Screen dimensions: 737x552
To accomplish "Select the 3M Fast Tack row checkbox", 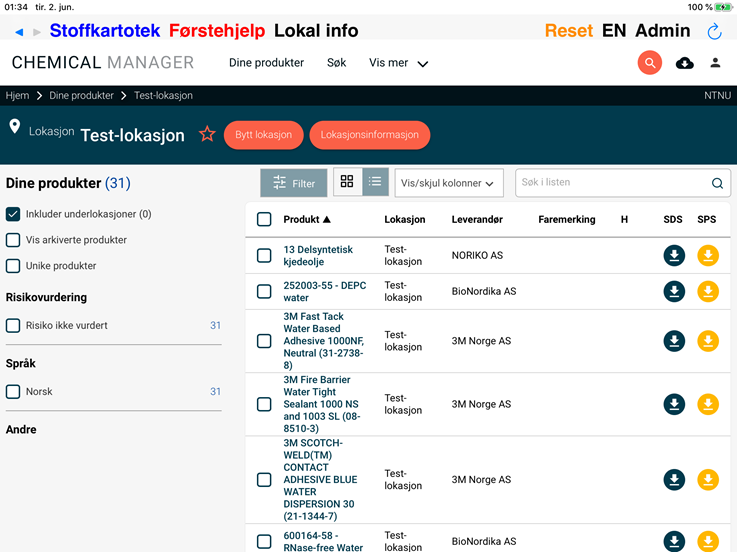I will (264, 341).
